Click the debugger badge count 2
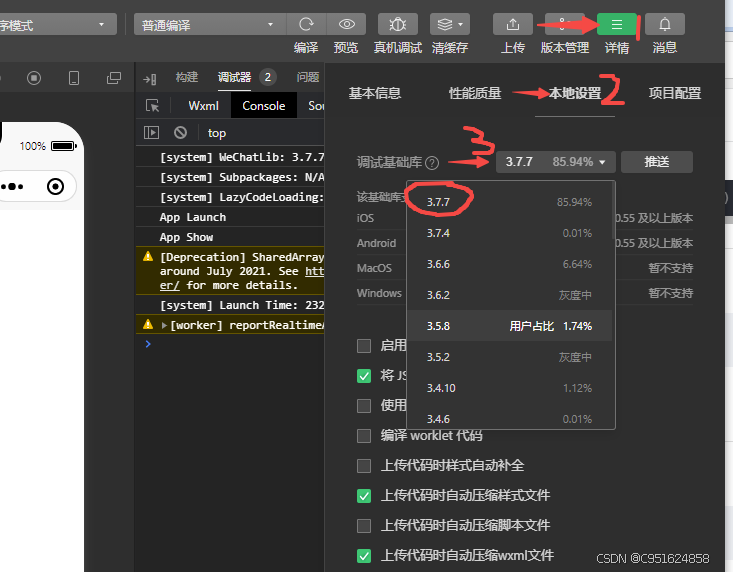 click(267, 77)
